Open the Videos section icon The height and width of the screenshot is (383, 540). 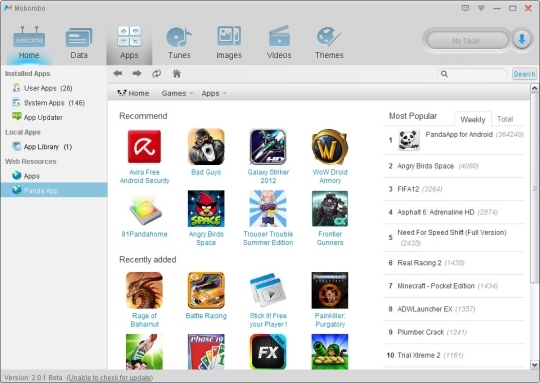pyautogui.click(x=279, y=36)
